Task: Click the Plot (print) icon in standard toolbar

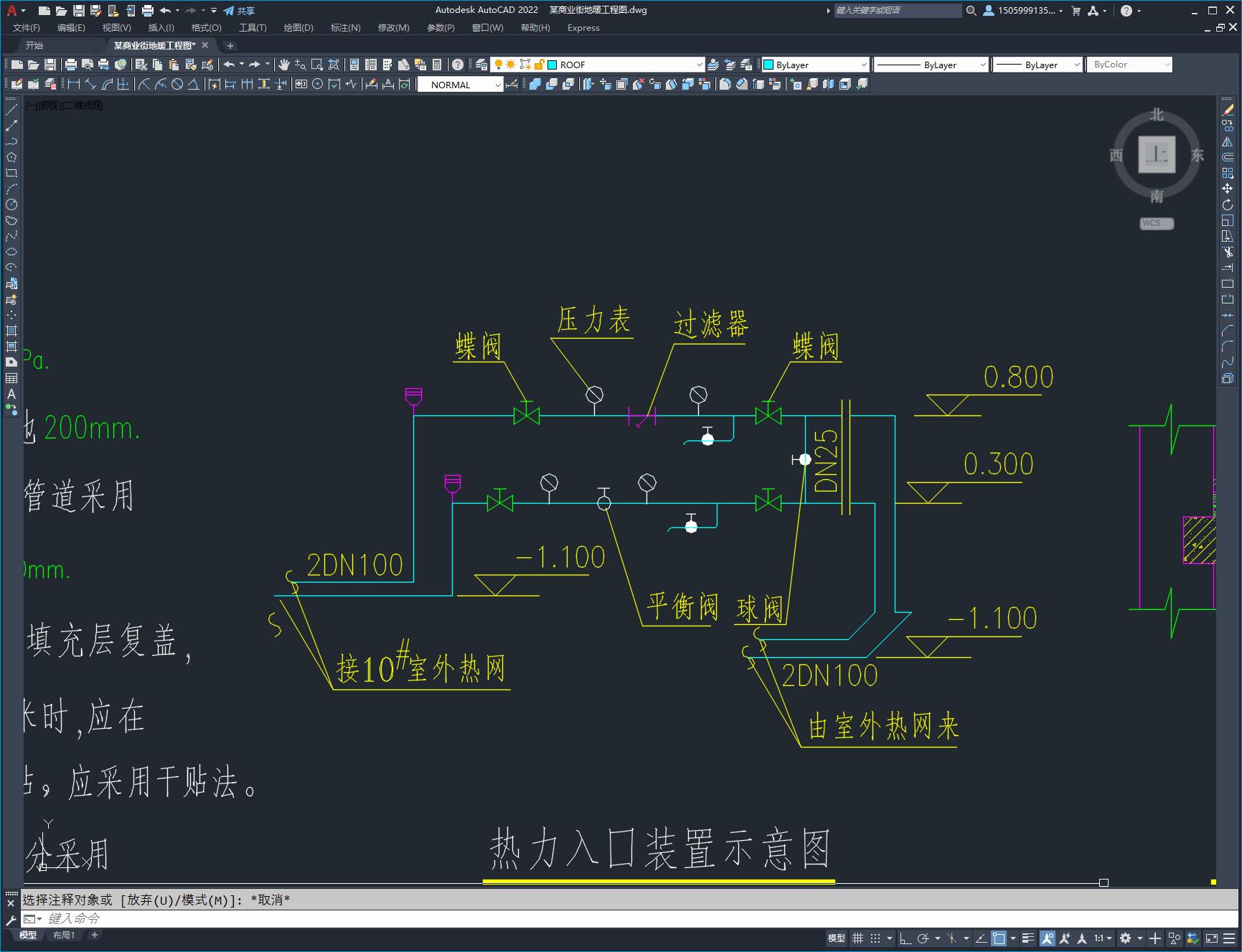Action: pos(71,65)
